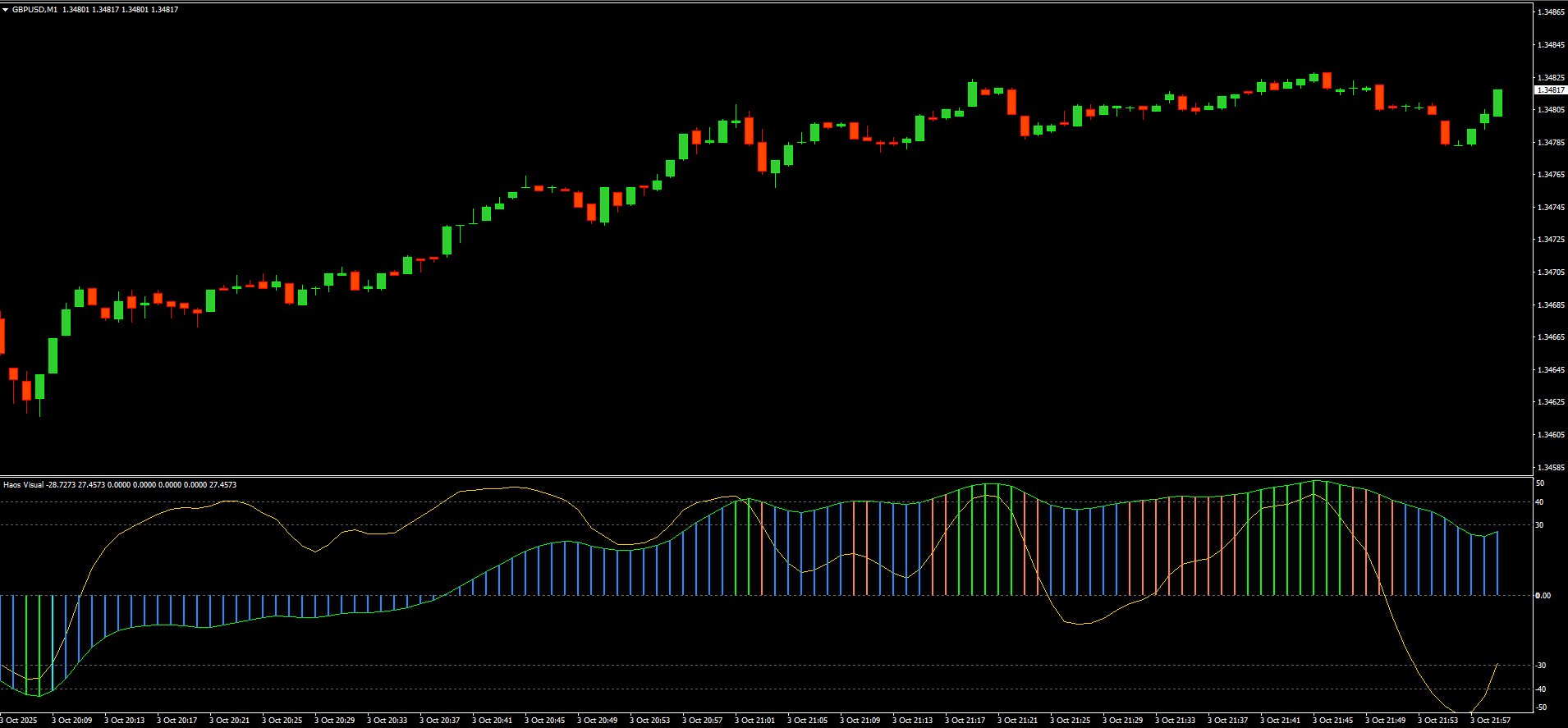1568x728 pixels.
Task: Select the 3 Oct 21:57 time label
Action: (x=1490, y=721)
